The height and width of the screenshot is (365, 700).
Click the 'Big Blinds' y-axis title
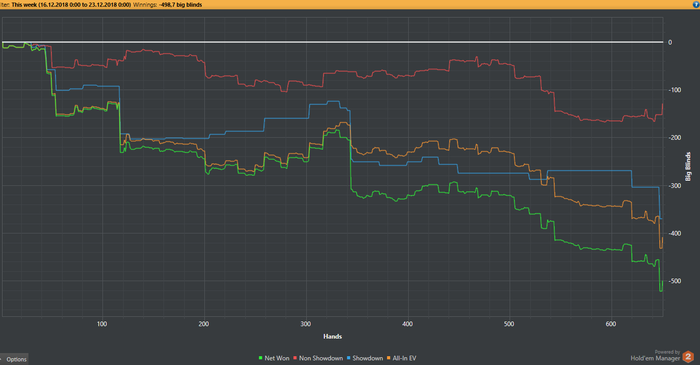click(688, 166)
